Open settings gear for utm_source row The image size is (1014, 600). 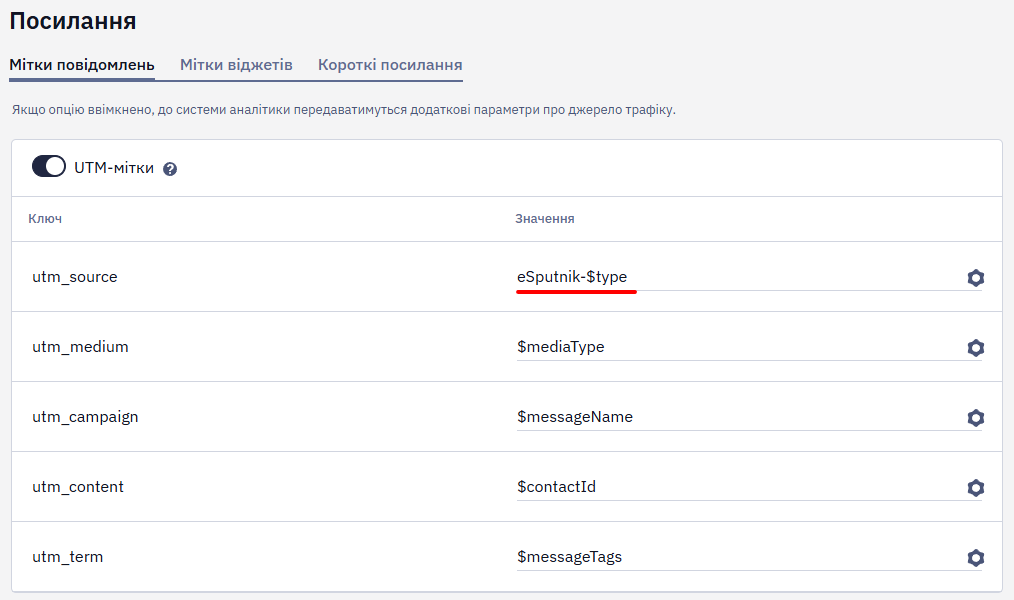pos(975,277)
